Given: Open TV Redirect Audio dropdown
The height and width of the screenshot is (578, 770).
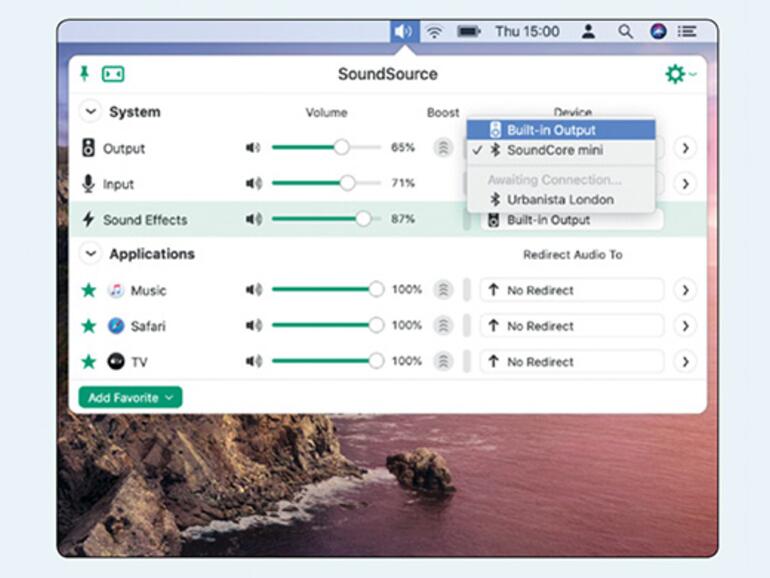Looking at the screenshot, I should click(572, 361).
